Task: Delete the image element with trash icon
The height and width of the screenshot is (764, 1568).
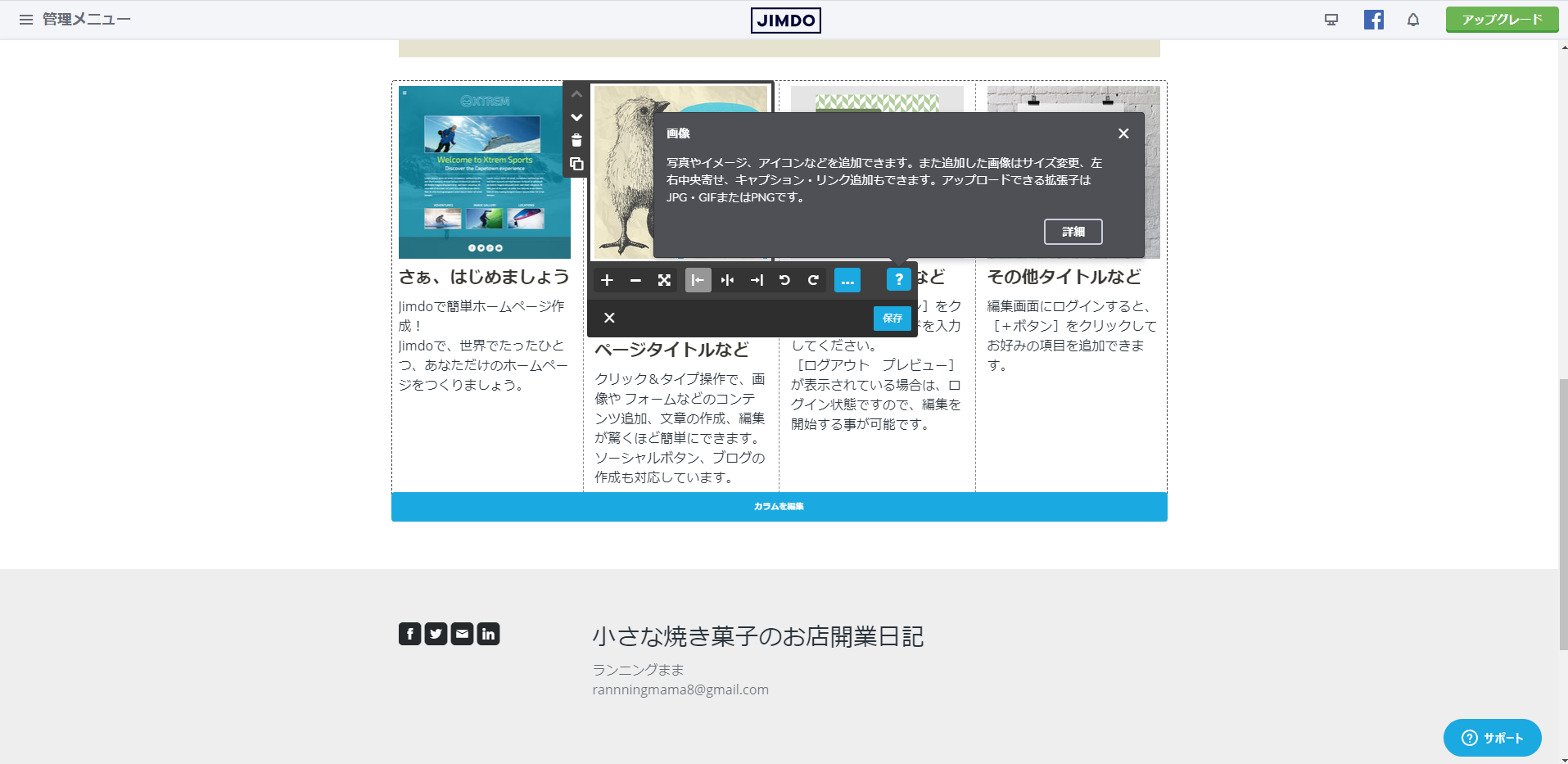Action: (x=576, y=141)
